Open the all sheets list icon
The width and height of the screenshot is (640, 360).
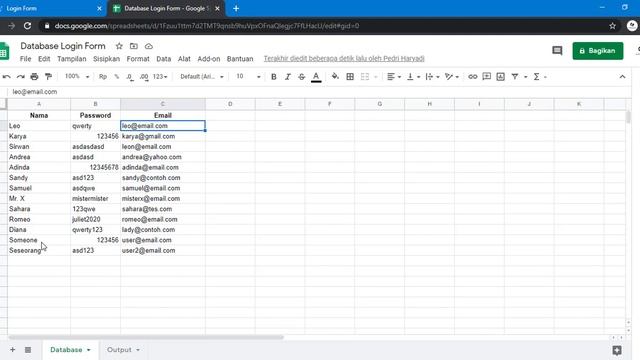(x=28, y=350)
